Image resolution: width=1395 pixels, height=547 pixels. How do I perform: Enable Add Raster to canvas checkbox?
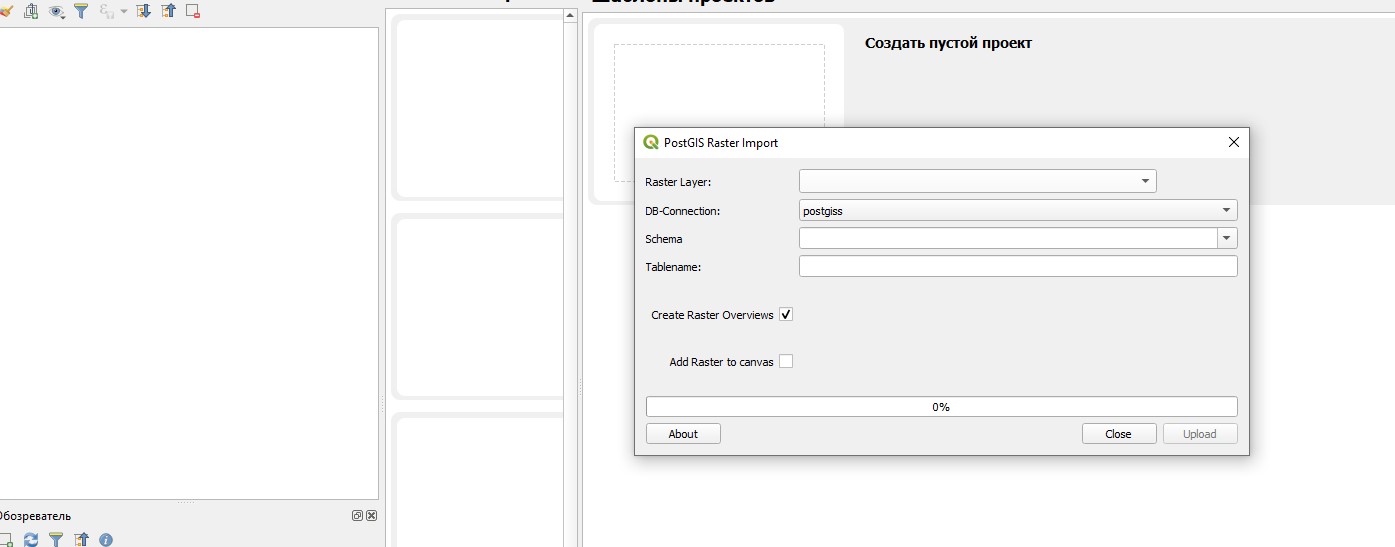(x=786, y=362)
